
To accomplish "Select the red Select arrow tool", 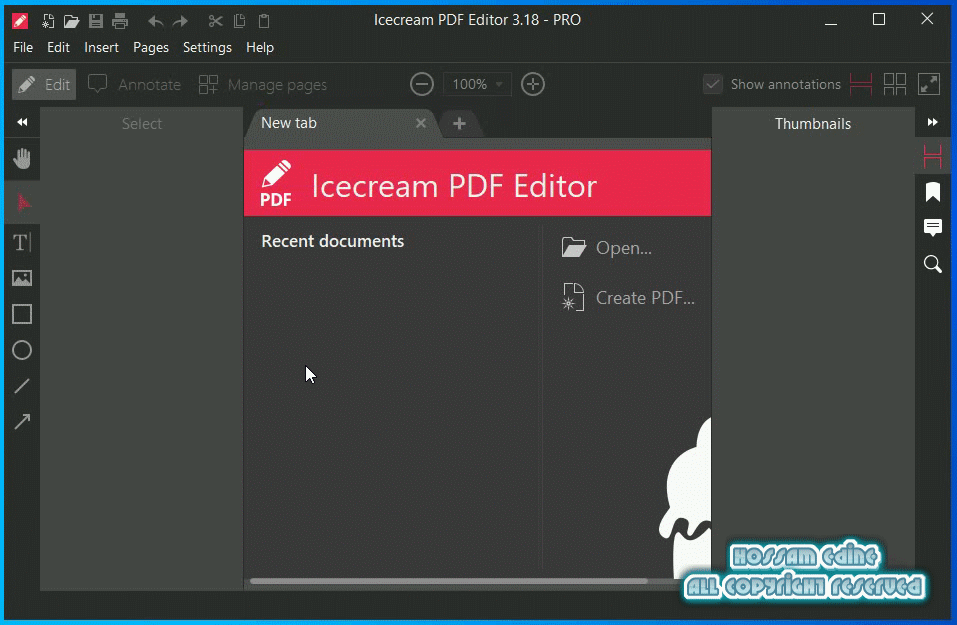I will pos(23,203).
